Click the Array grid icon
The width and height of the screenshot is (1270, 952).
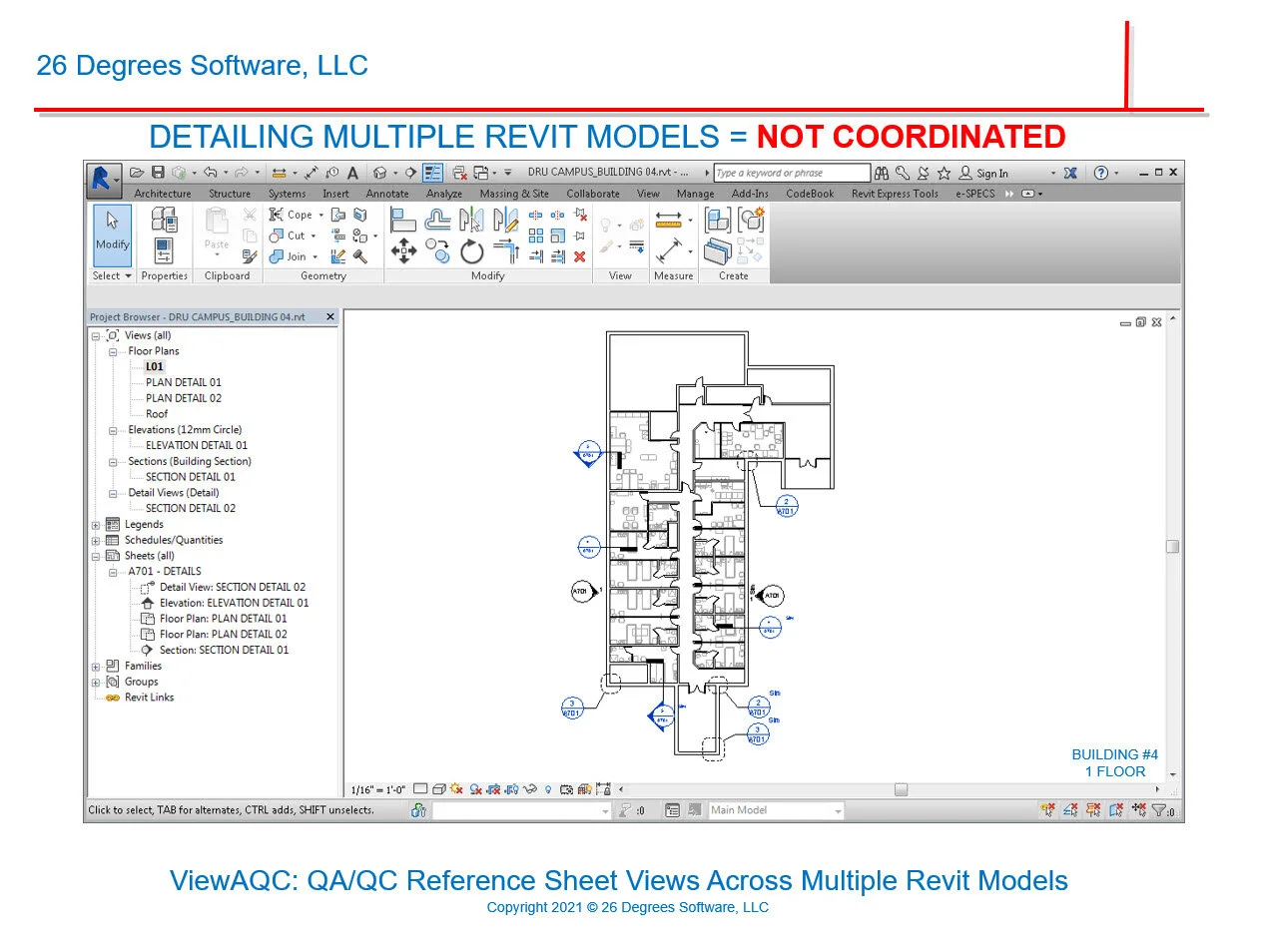click(535, 235)
